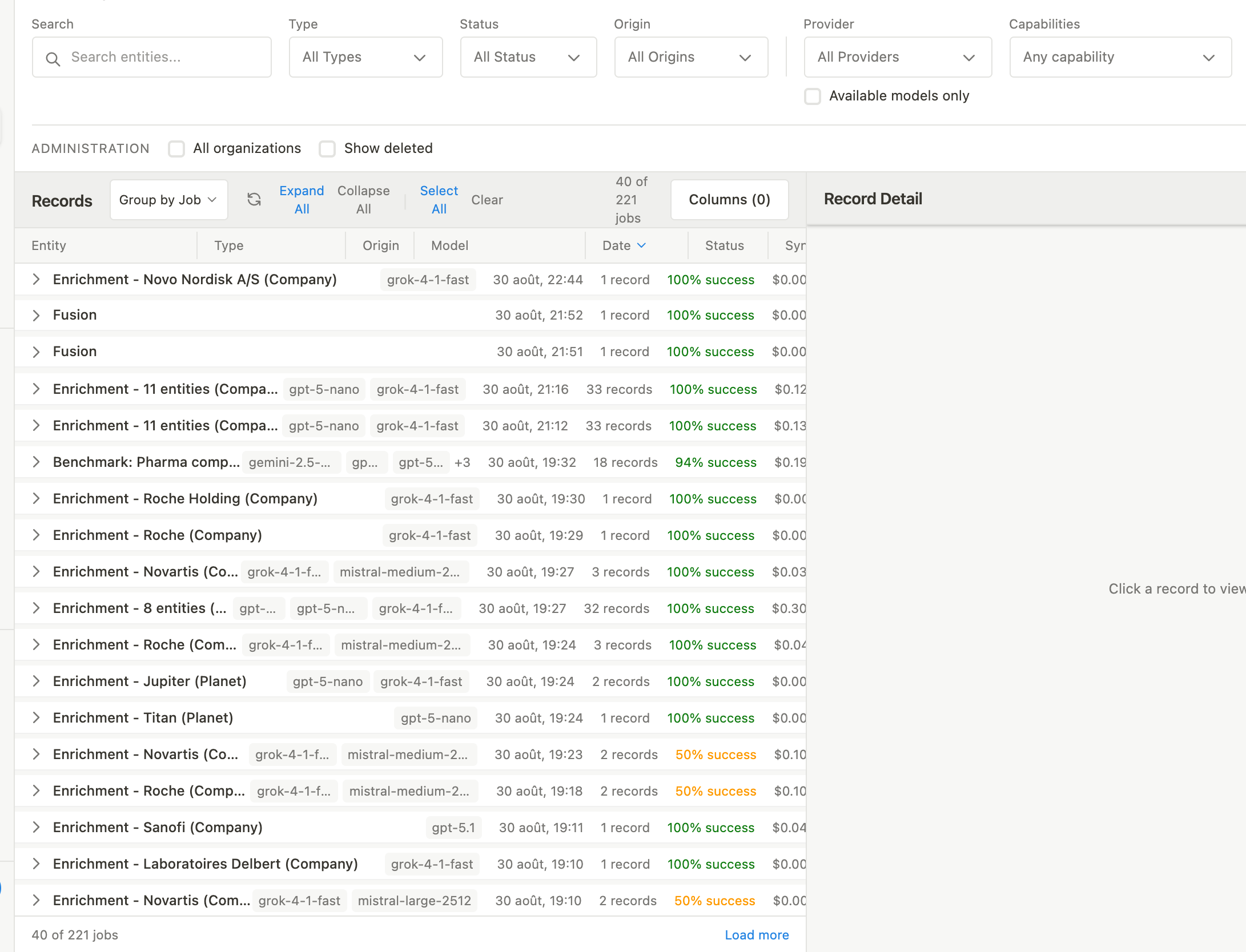Click the 94% success status text
This screenshot has height=952, width=1246.
(x=716, y=462)
